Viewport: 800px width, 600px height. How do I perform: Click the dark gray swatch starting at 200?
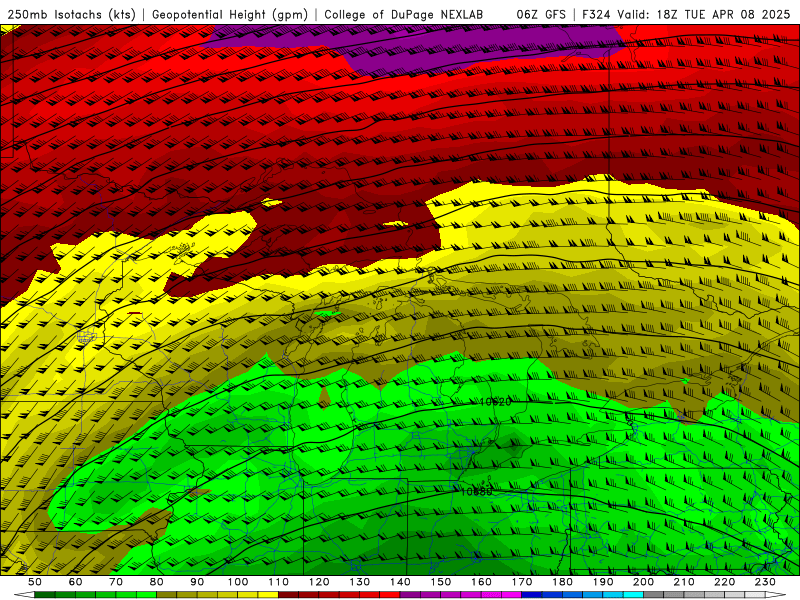[653, 594]
